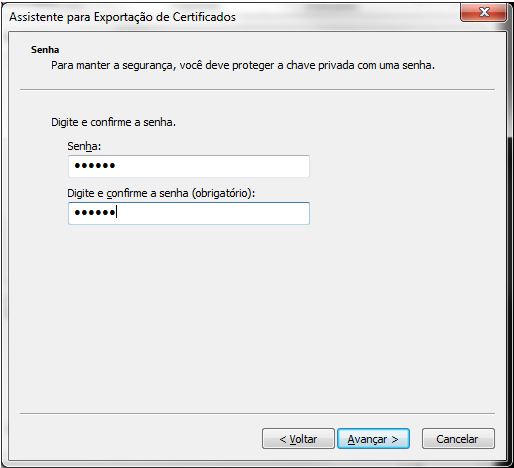This screenshot has width=514, height=468.
Task: Go back with the Voltar button
Action: coord(298,439)
